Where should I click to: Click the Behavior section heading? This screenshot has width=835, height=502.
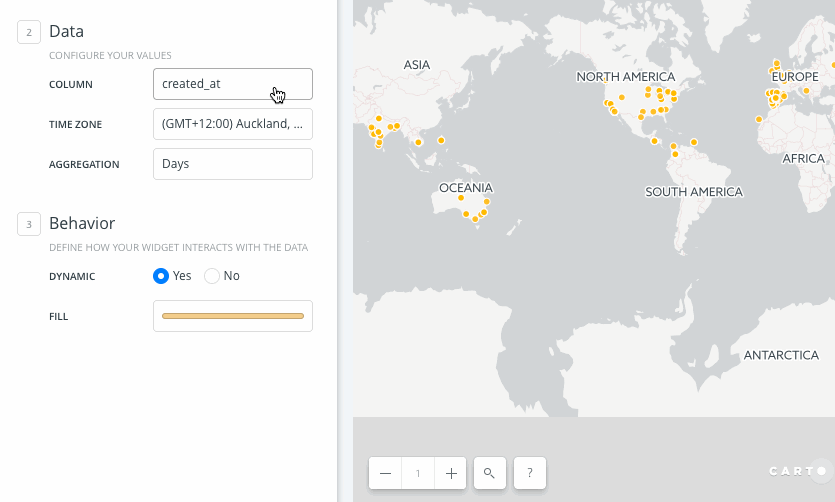tap(82, 223)
